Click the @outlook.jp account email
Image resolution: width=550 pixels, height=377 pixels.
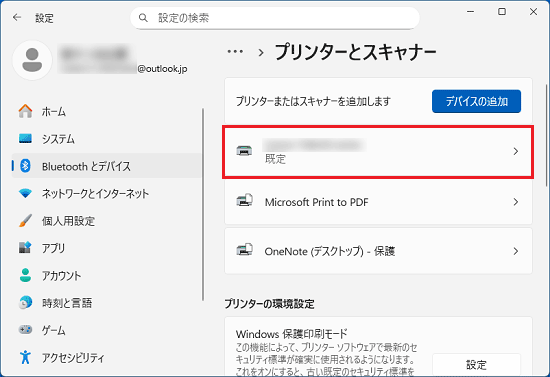point(162,69)
